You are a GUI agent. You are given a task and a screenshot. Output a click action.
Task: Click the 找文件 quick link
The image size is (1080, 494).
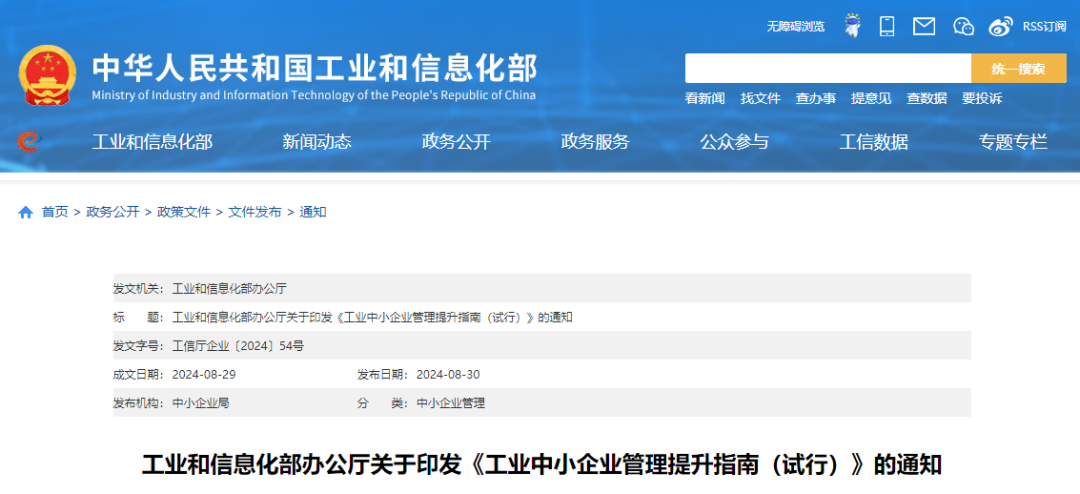point(760,98)
